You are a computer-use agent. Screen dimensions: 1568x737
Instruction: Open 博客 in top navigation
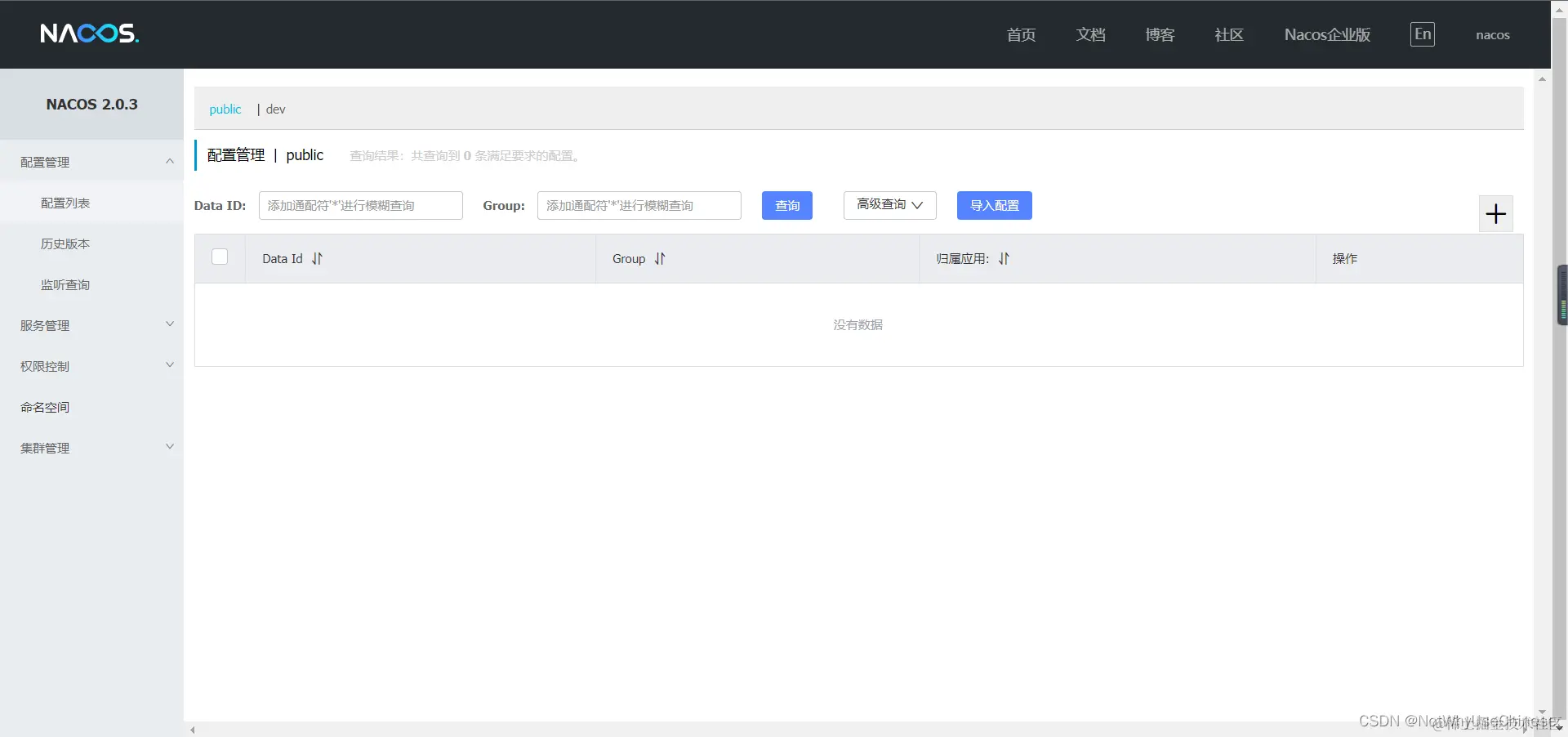pyautogui.click(x=1160, y=34)
